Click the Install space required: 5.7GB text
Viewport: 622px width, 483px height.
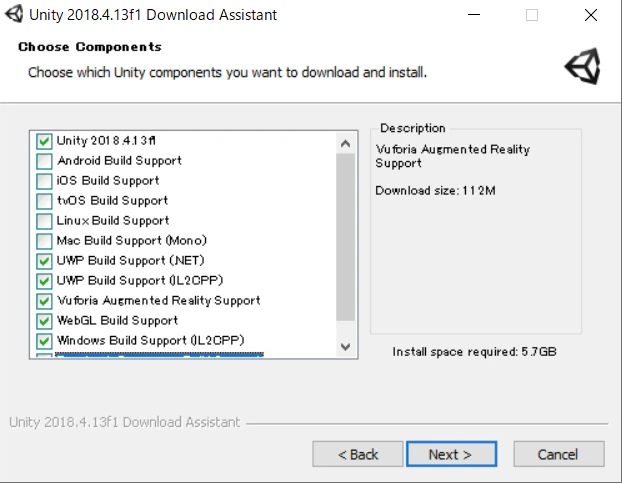pos(474,352)
